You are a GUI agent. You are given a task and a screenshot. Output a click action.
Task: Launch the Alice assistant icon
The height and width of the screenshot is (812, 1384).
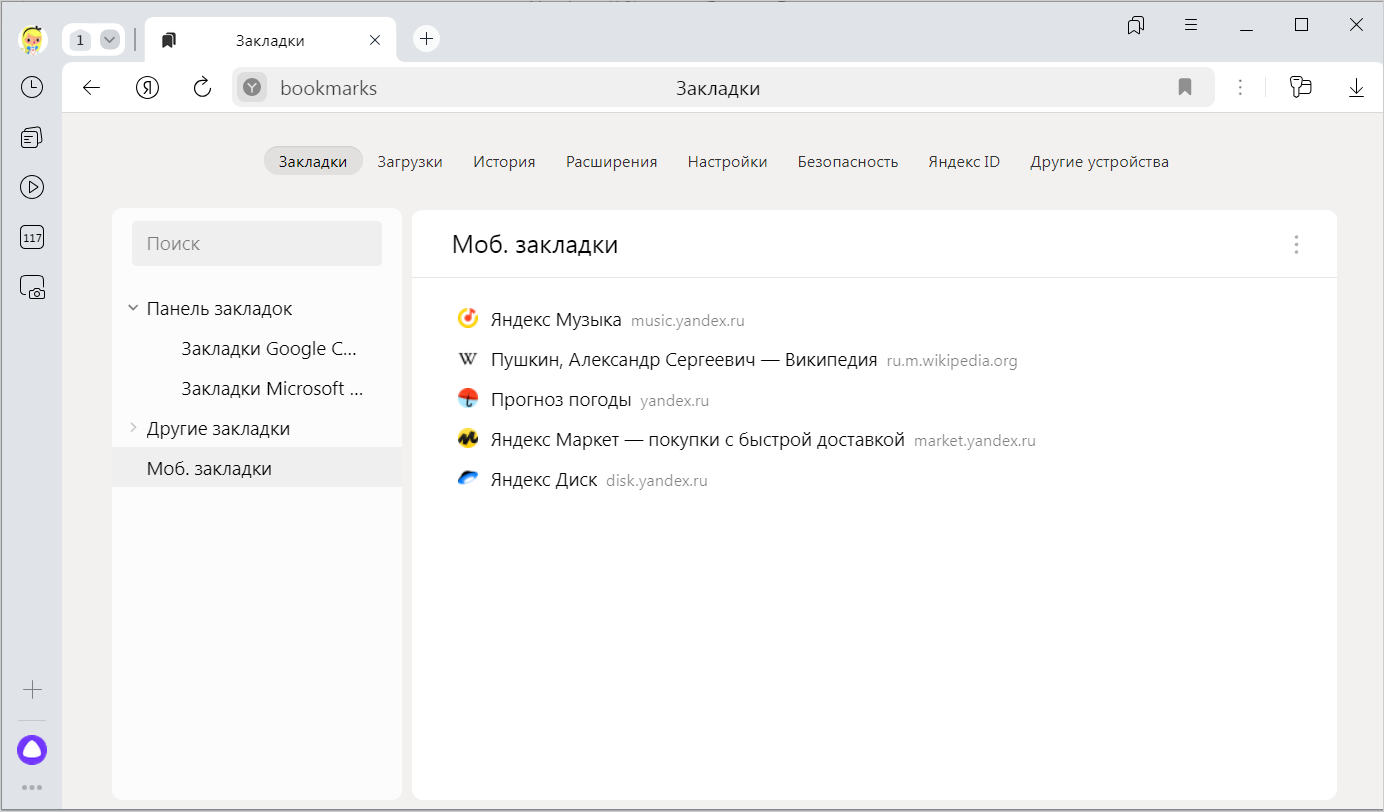click(32, 750)
